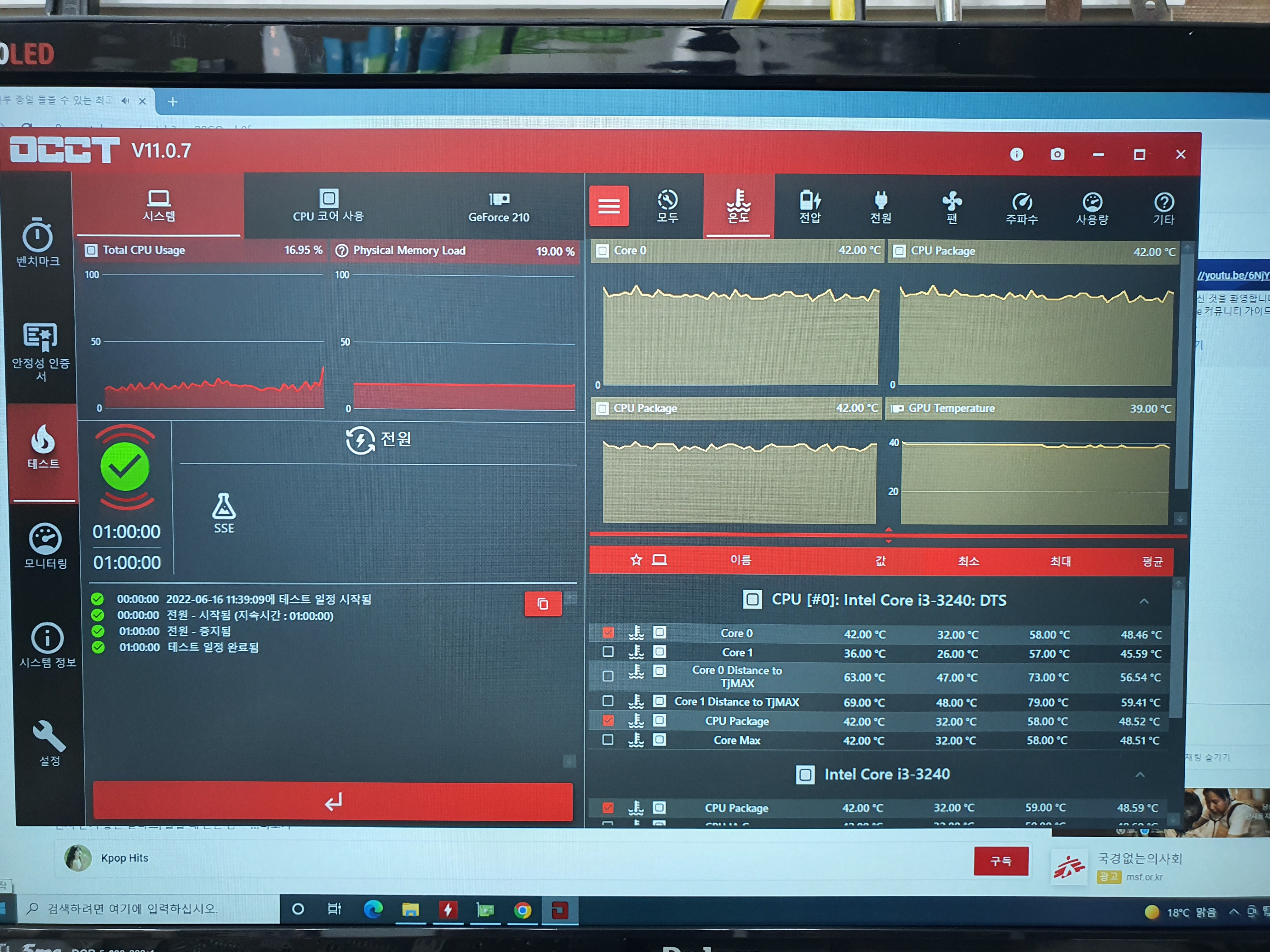Open Chrome from the taskbar
Image resolution: width=1270 pixels, height=952 pixels.
[523, 910]
